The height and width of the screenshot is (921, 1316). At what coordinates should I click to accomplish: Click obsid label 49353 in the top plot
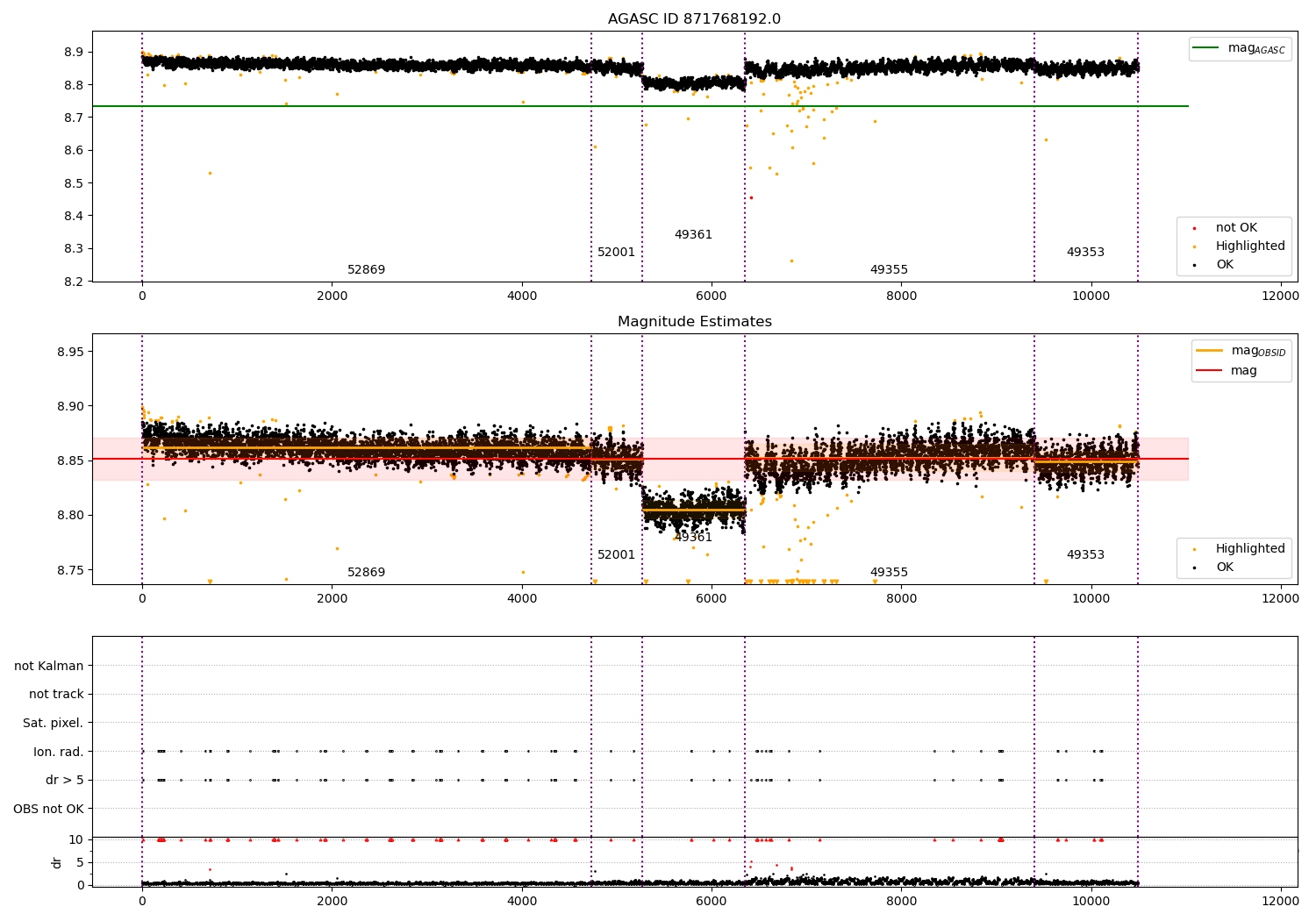coord(1085,253)
